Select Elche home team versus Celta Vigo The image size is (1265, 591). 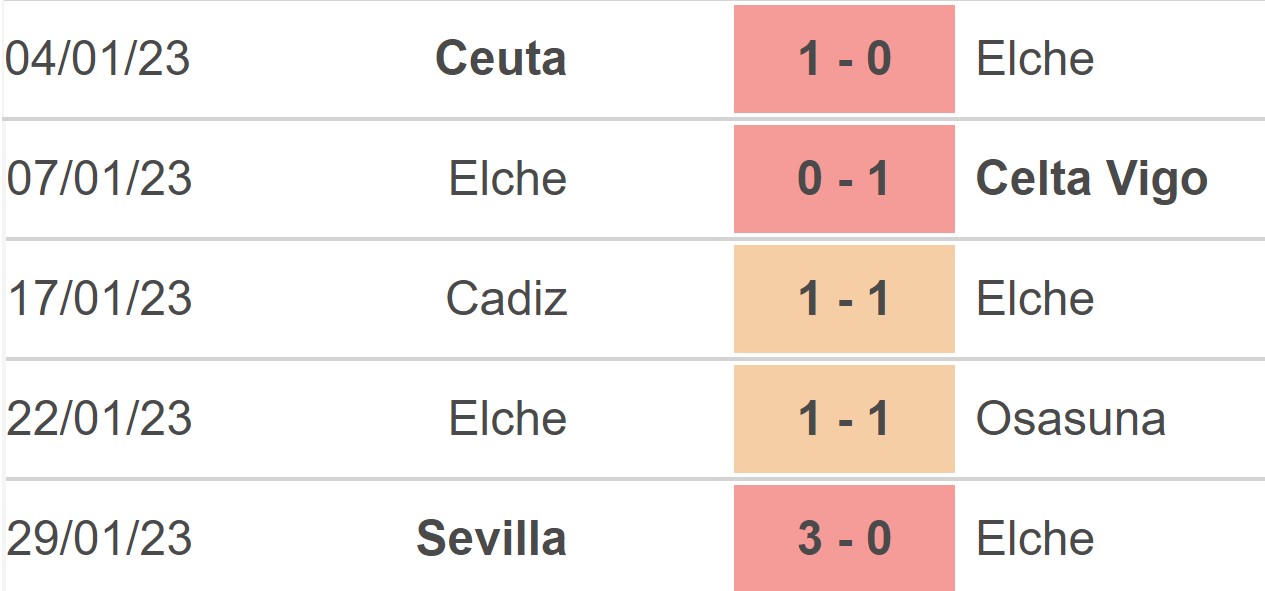tap(508, 179)
